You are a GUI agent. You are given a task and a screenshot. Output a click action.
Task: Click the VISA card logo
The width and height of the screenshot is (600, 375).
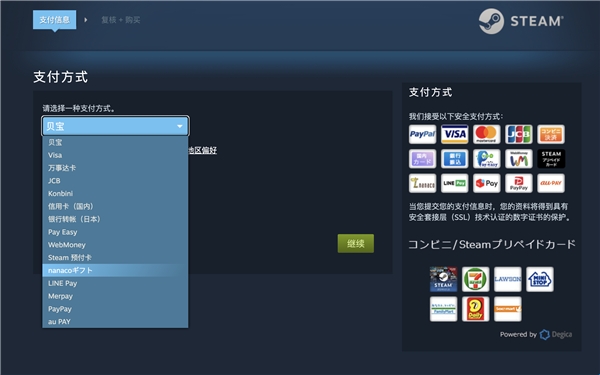coord(455,134)
